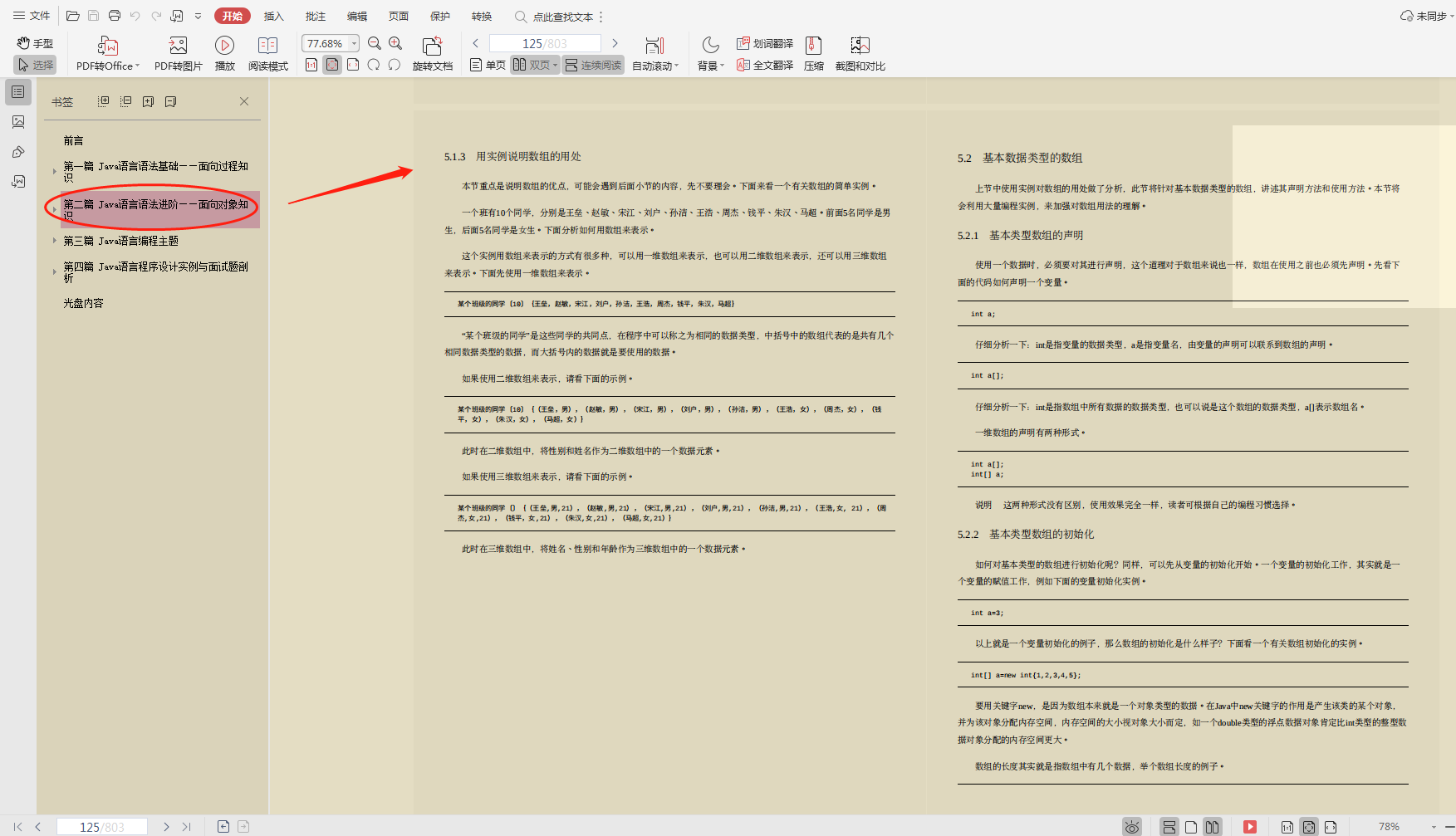Close the 书签 panel

(x=244, y=101)
